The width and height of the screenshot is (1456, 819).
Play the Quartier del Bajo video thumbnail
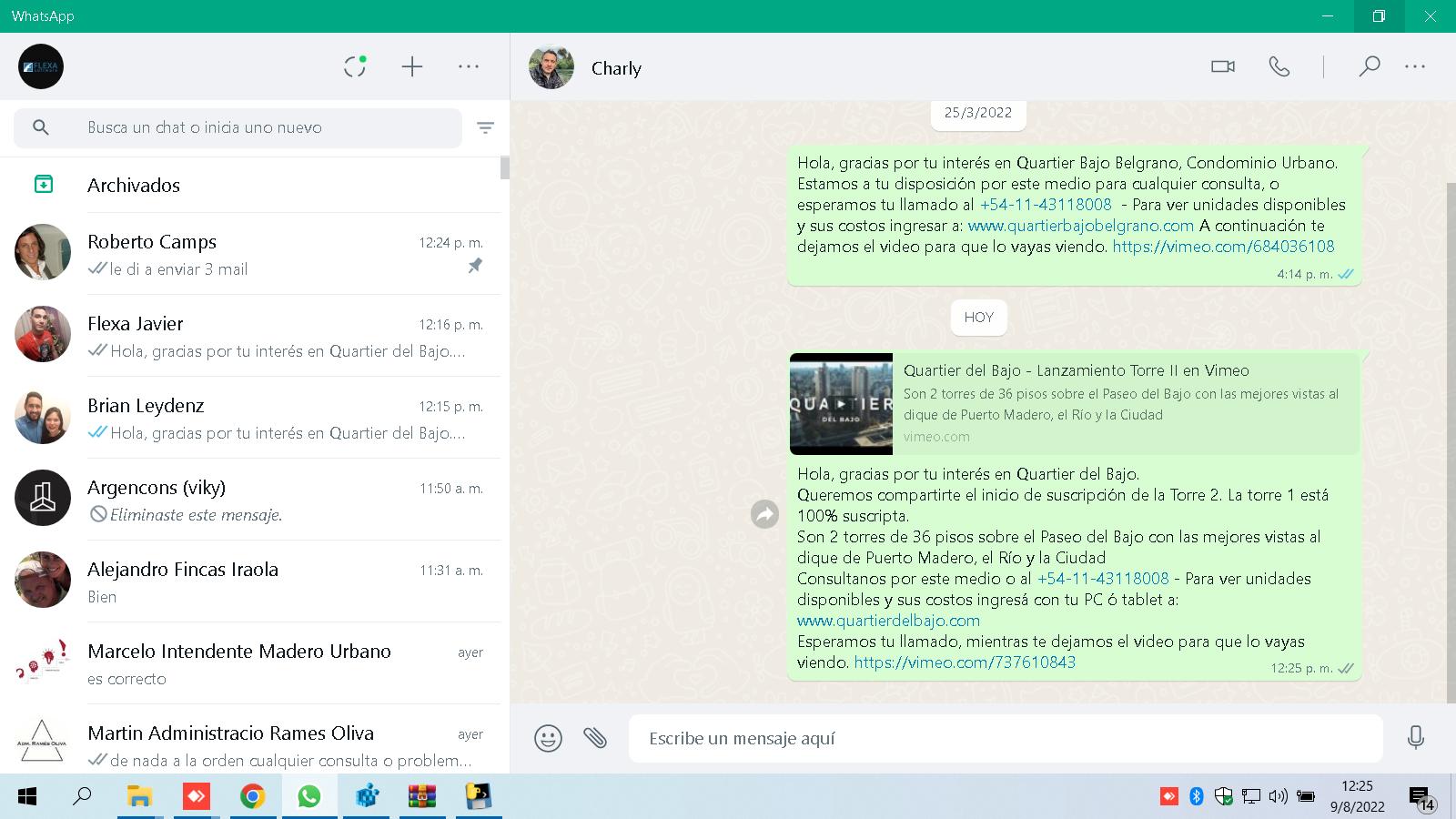(841, 403)
